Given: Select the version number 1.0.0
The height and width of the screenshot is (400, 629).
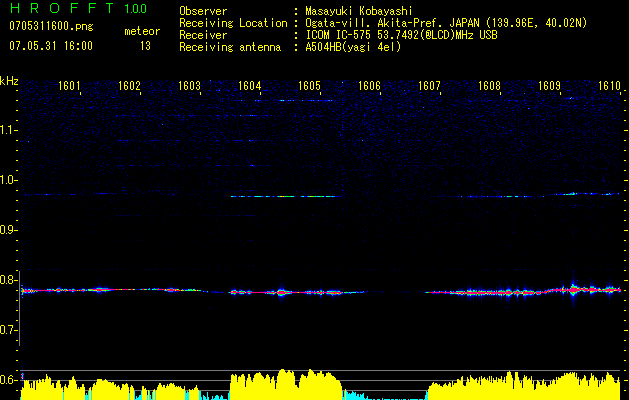Looking at the screenshot, I should [x=135, y=8].
